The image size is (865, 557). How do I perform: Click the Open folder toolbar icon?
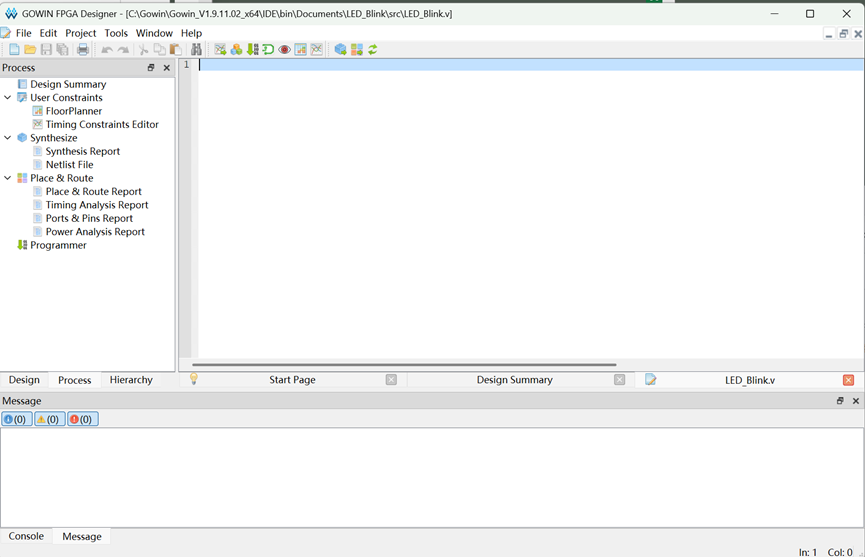pyautogui.click(x=30, y=50)
